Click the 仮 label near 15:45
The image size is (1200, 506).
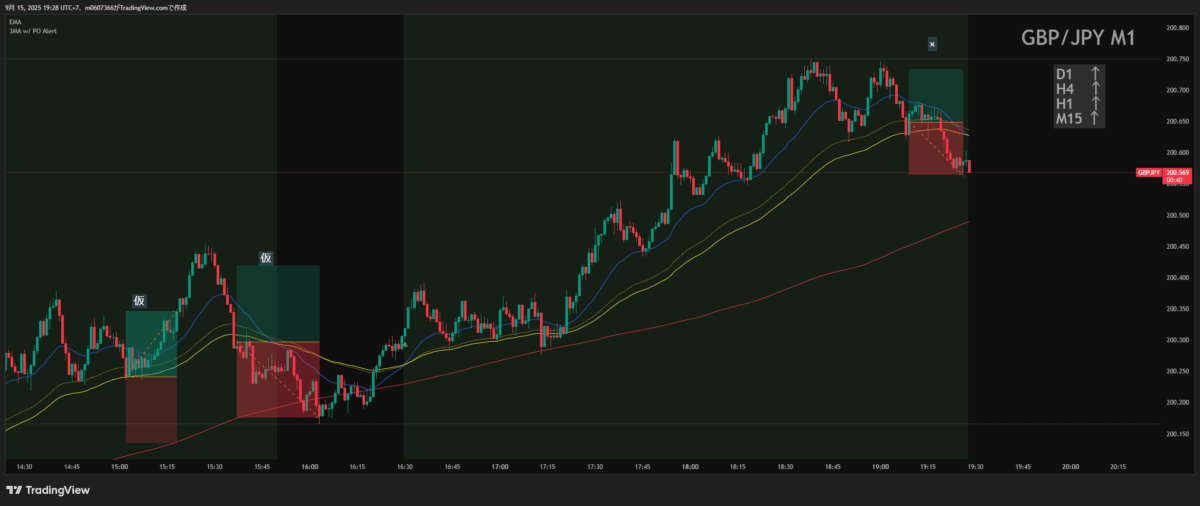(266, 257)
